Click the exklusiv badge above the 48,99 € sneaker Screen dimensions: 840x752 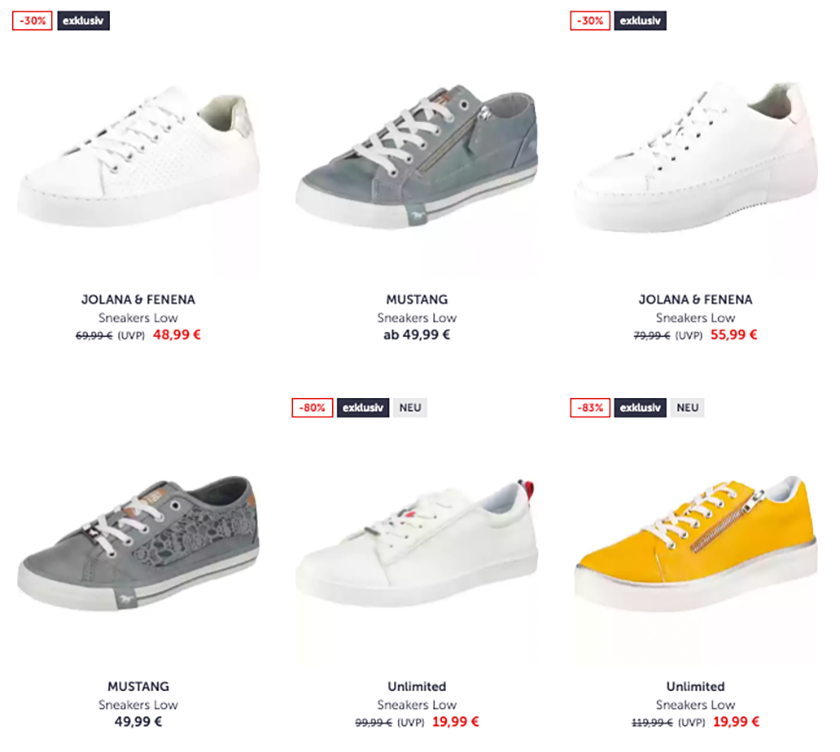[83, 21]
